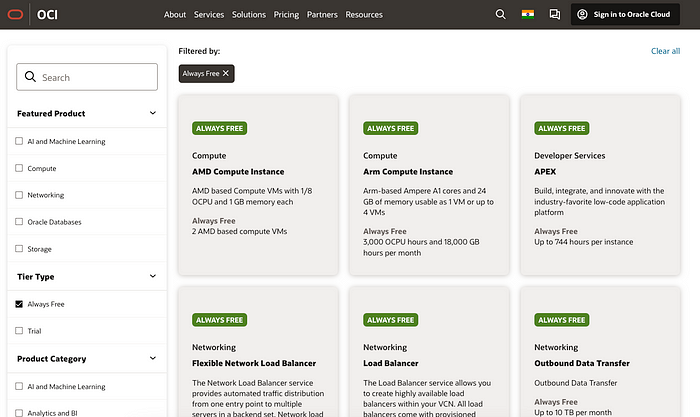Open the chat contact icon
This screenshot has height=417, width=700.
555,15
